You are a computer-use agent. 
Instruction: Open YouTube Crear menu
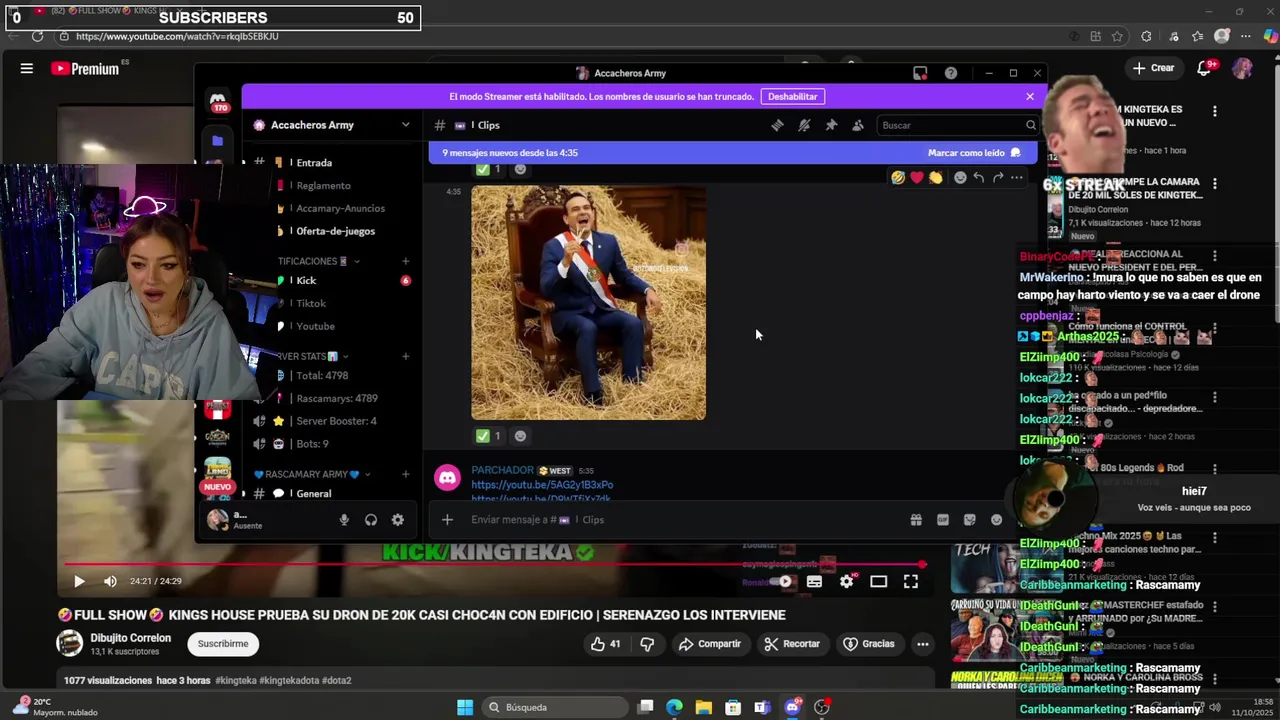pos(1153,68)
